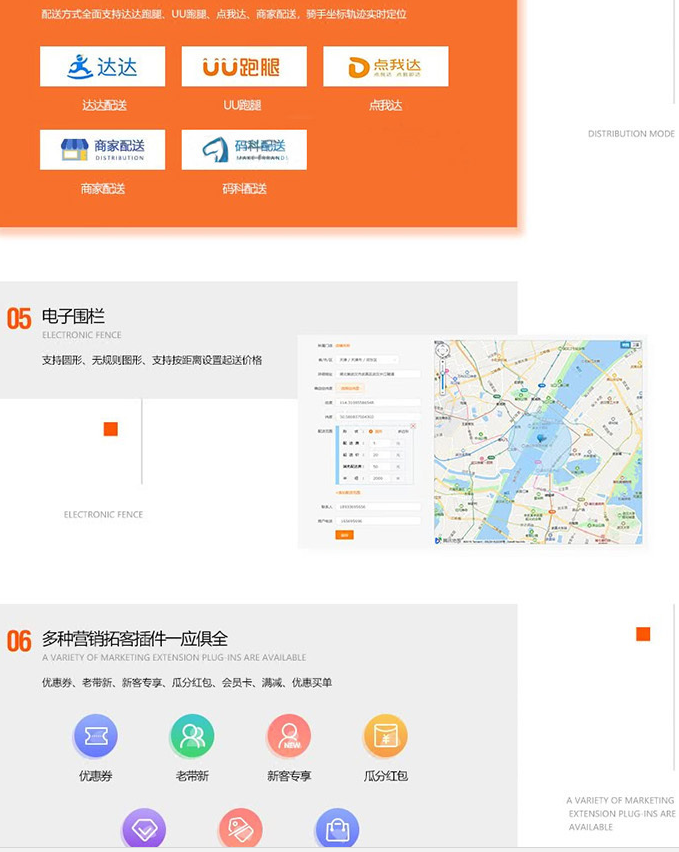Click the detailed address input field
This screenshot has height=852, width=679.
378,374
